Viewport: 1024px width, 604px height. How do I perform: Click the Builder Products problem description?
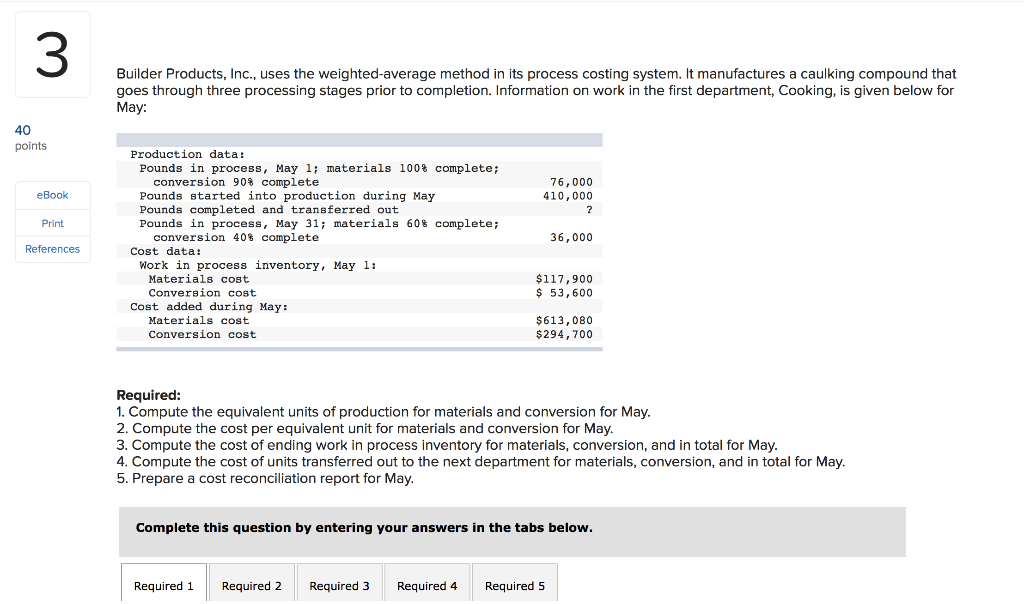click(x=536, y=89)
